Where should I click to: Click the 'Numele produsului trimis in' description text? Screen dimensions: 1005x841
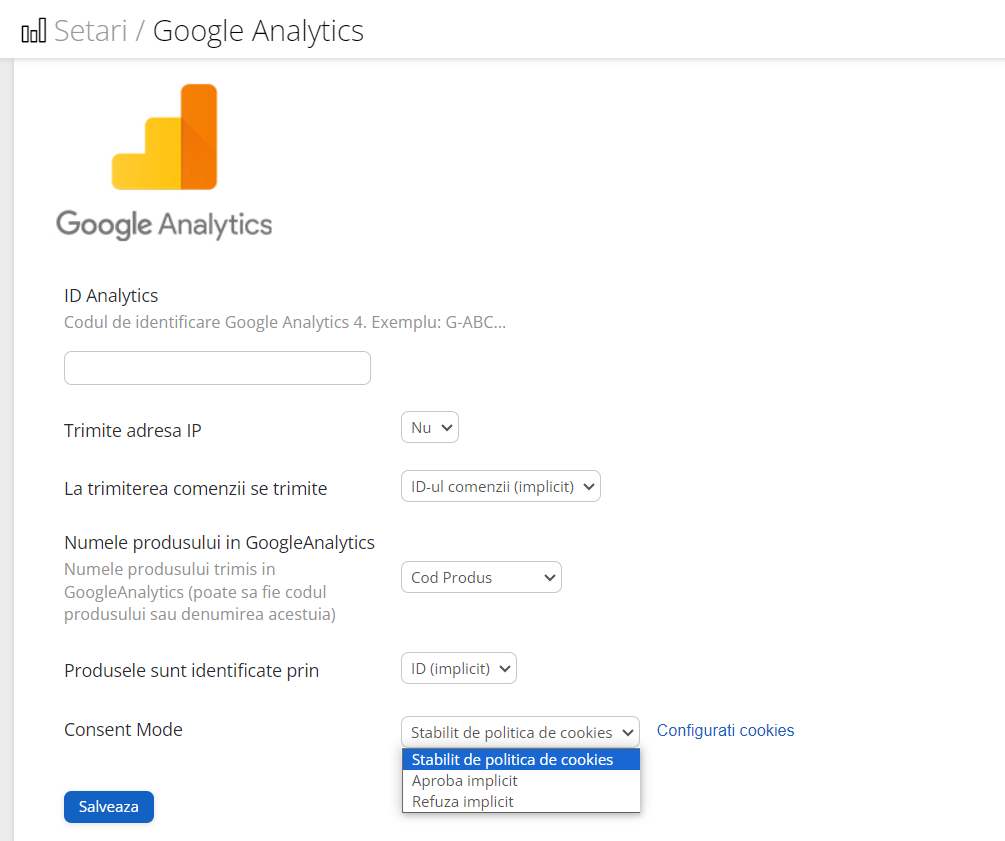200,592
